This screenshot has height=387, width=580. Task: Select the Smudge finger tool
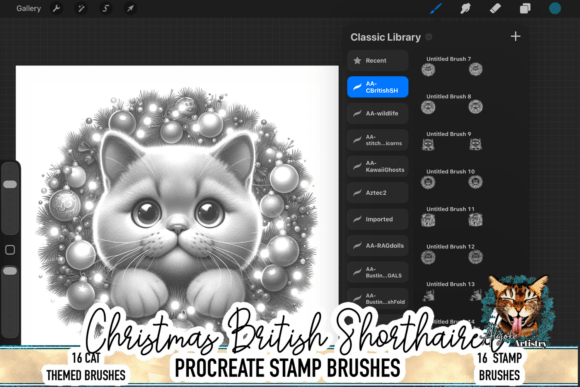click(x=465, y=8)
